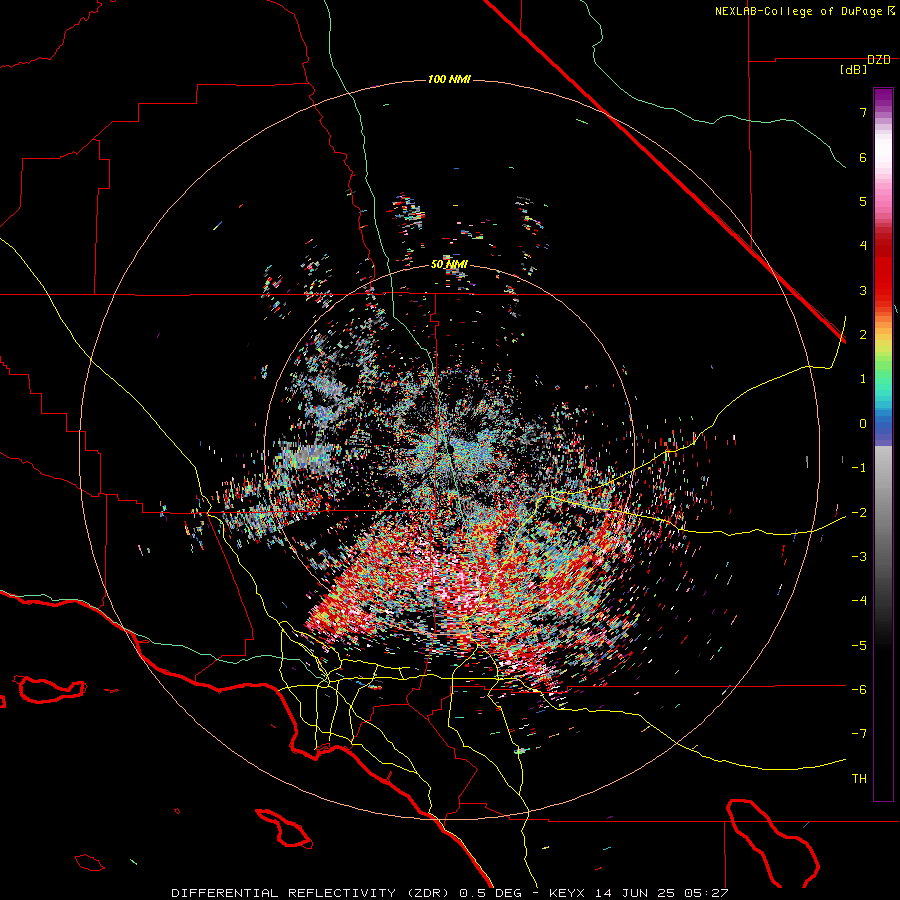This screenshot has height=900, width=900.
Task: Select the DZD product label
Action: 879,60
